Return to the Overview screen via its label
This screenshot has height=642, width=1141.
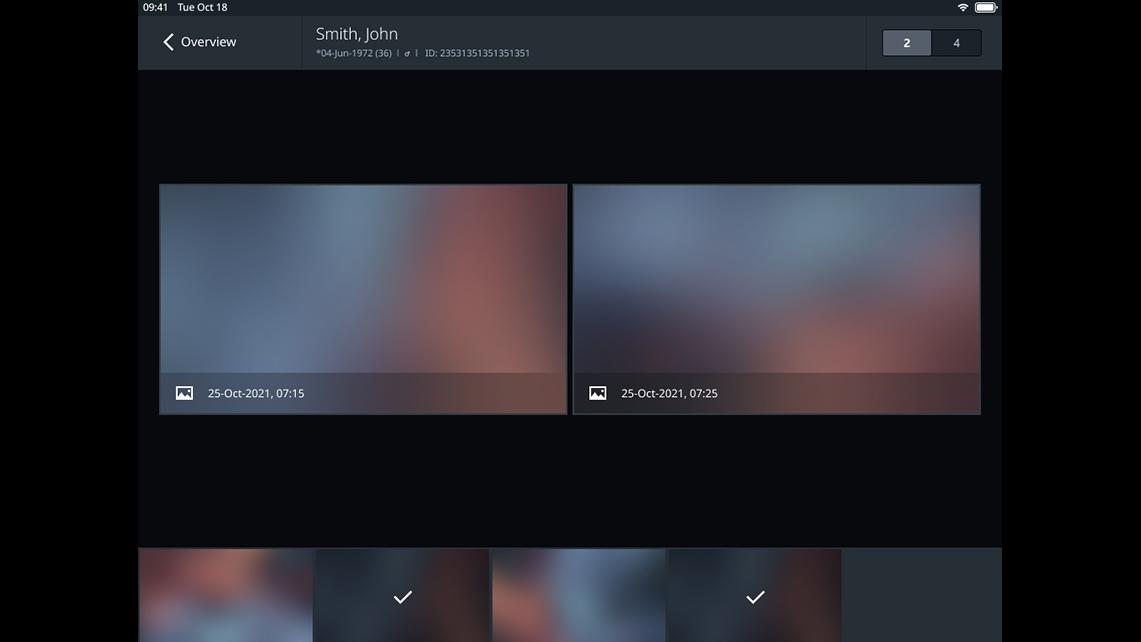(208, 42)
